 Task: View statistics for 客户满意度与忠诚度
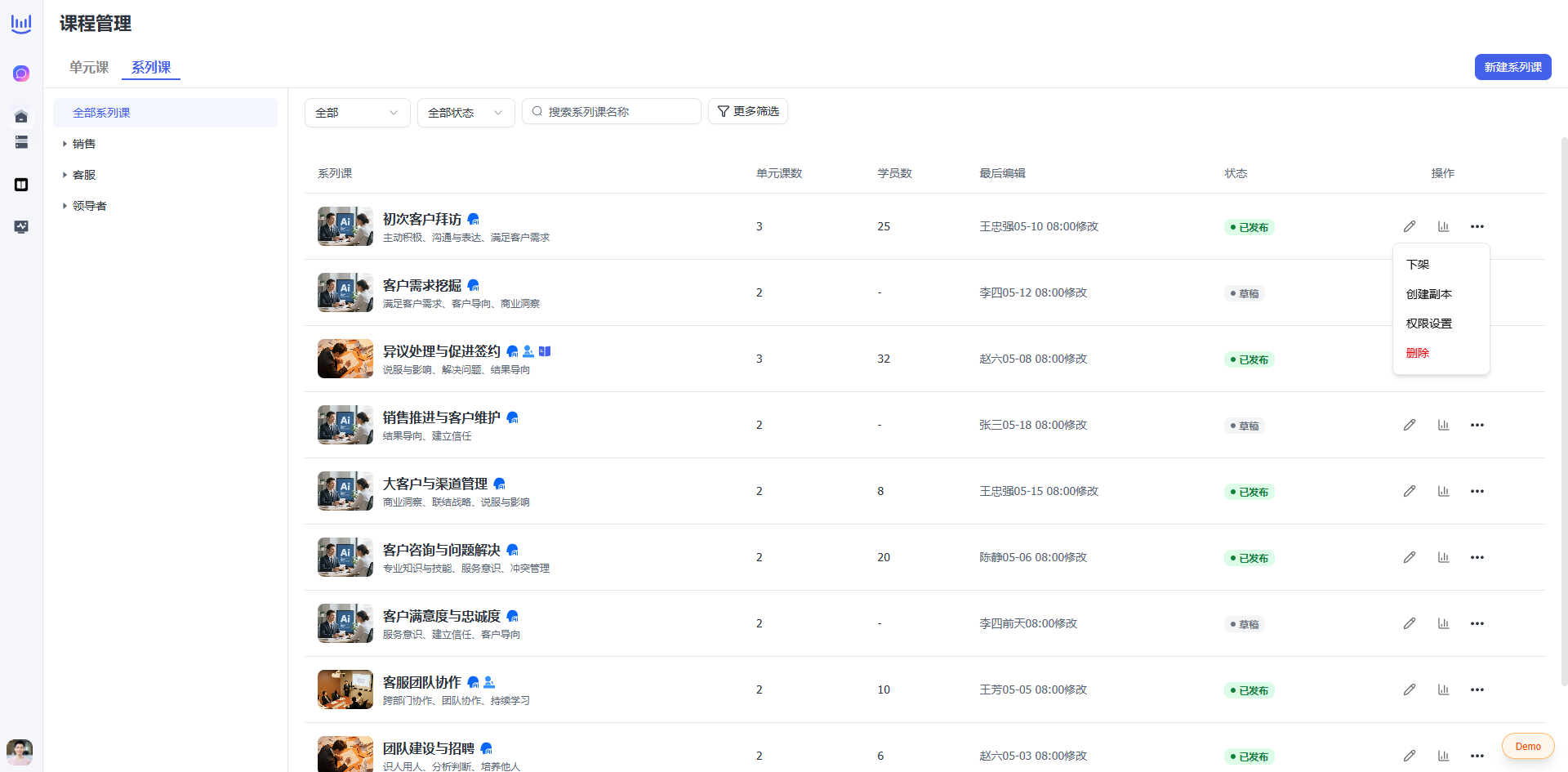point(1444,623)
